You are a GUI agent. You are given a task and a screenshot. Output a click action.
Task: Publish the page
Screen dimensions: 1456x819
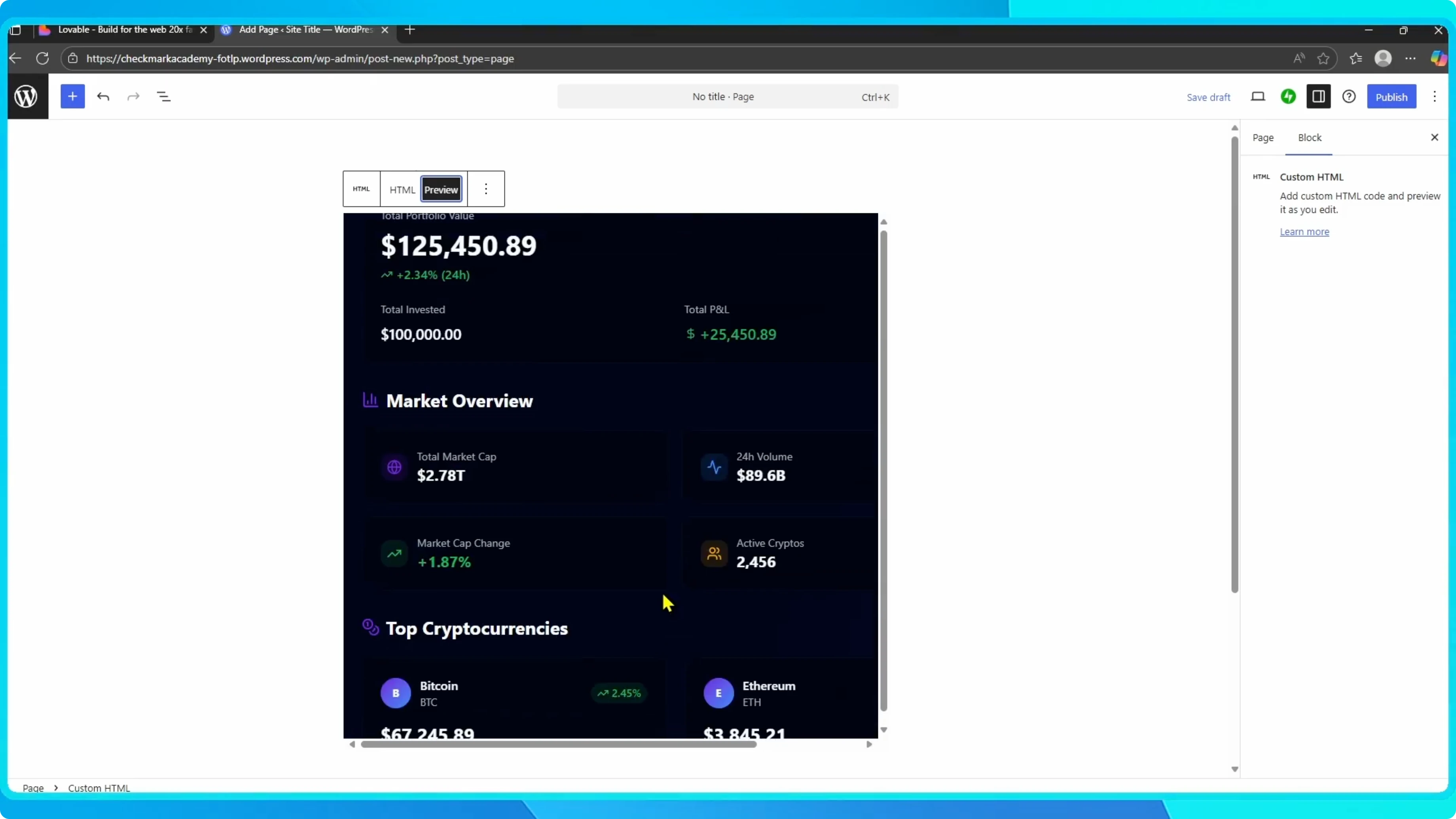coord(1392,97)
